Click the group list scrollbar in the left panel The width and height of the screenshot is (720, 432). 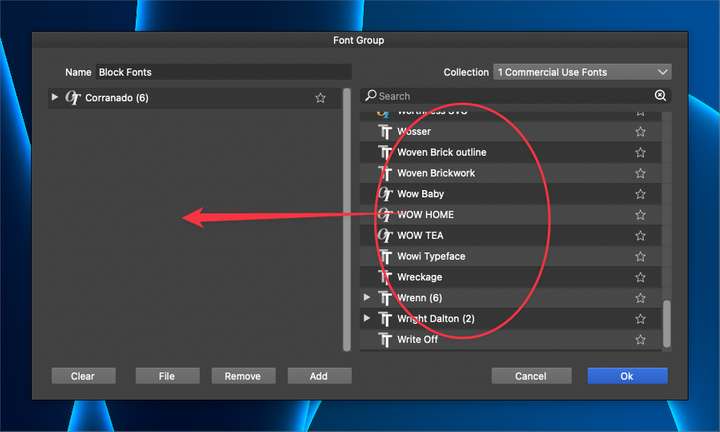[347, 219]
